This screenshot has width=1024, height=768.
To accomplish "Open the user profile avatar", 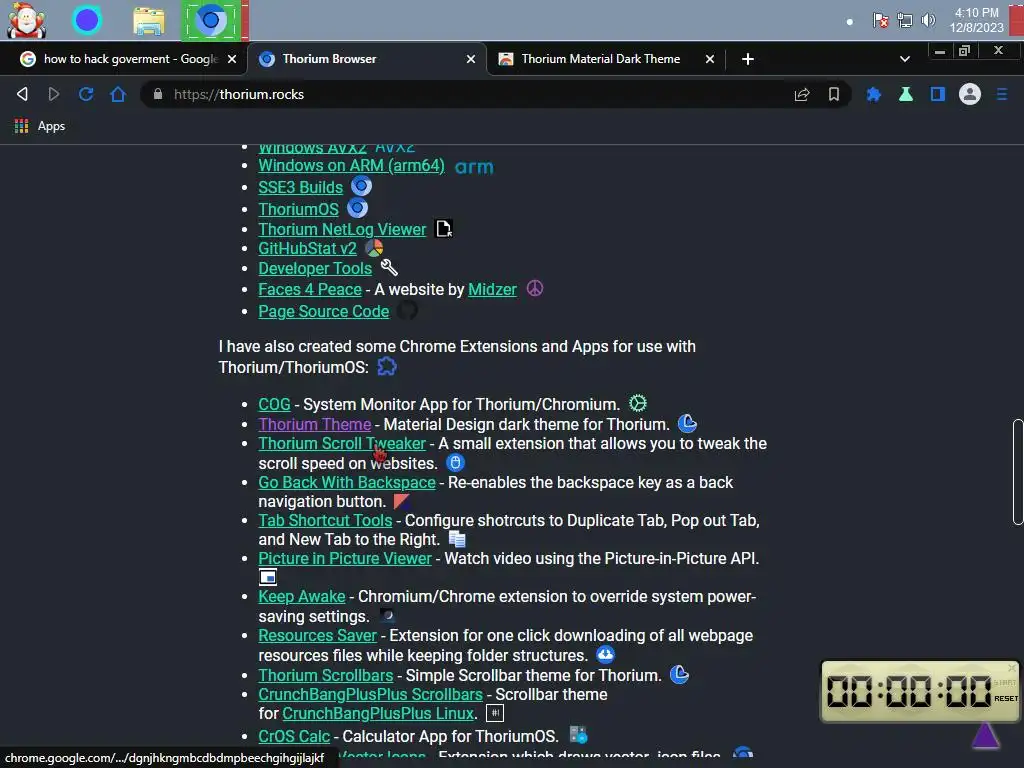I will (970, 94).
